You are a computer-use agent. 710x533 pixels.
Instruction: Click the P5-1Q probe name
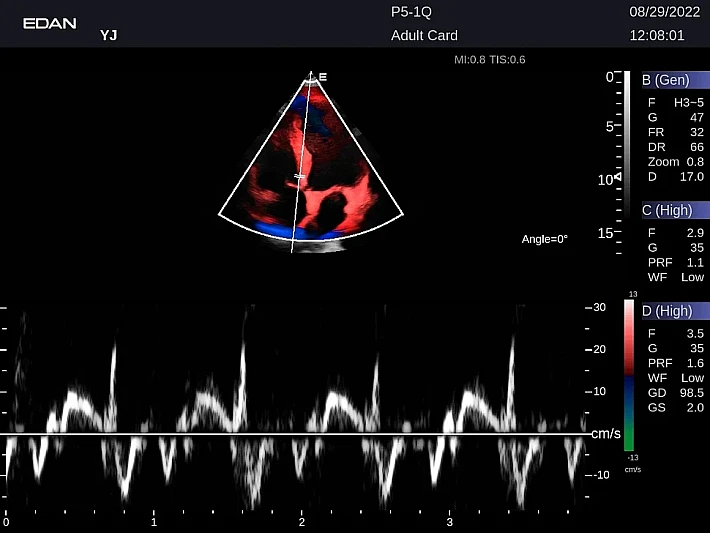[412, 12]
